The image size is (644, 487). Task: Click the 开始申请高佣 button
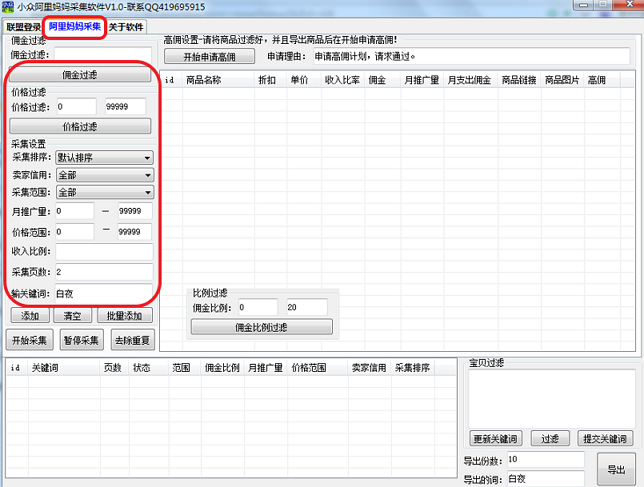(x=209, y=56)
